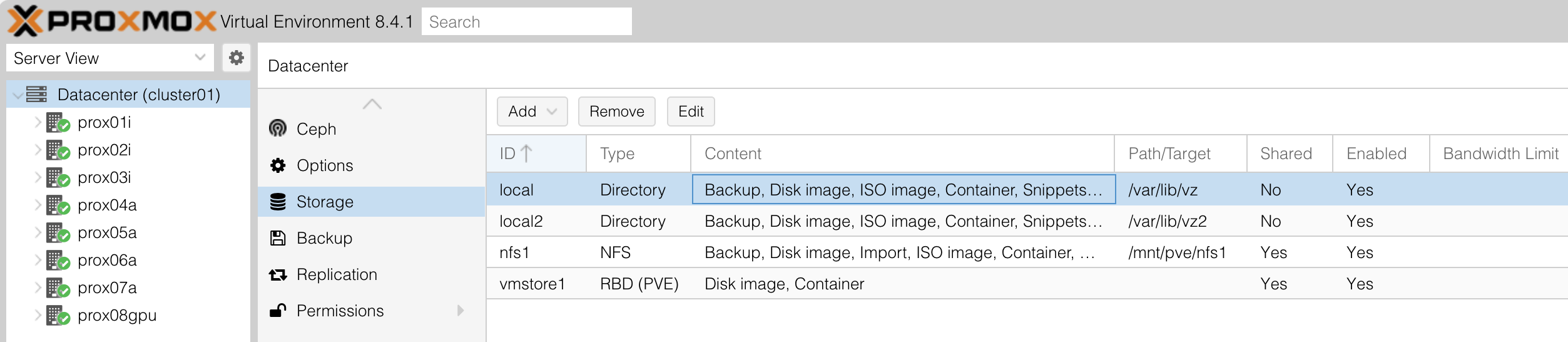Open the Server View dropdown

point(110,58)
